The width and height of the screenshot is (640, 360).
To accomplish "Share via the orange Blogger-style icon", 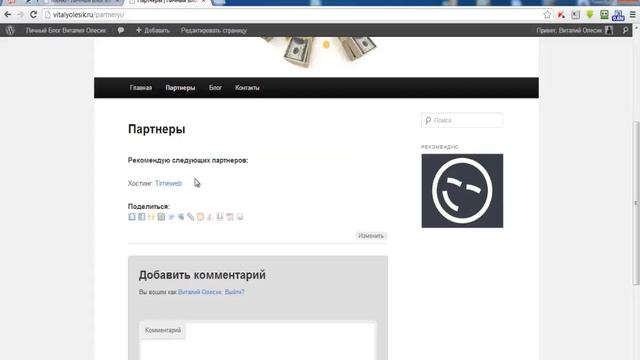I will coord(200,217).
